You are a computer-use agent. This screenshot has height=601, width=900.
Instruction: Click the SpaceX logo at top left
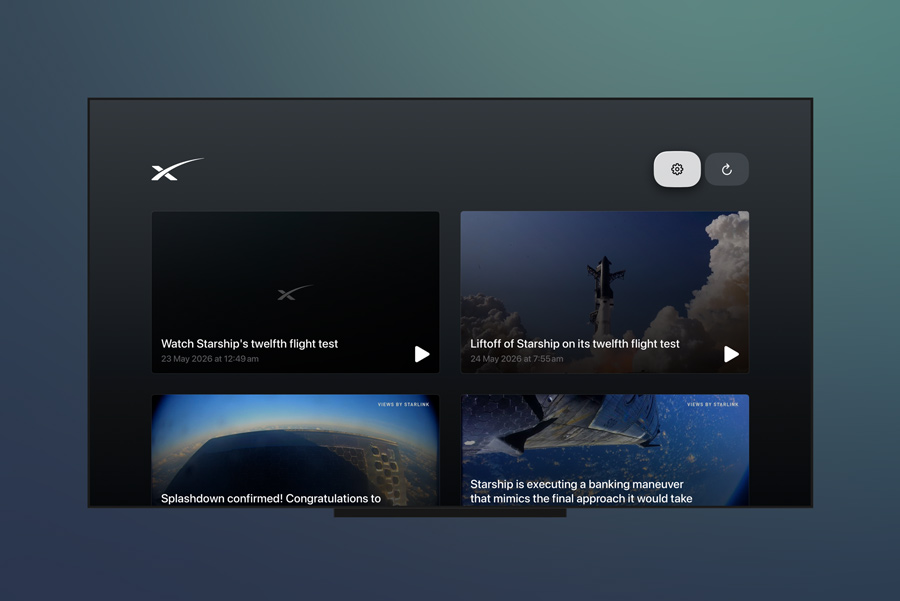tap(177, 169)
